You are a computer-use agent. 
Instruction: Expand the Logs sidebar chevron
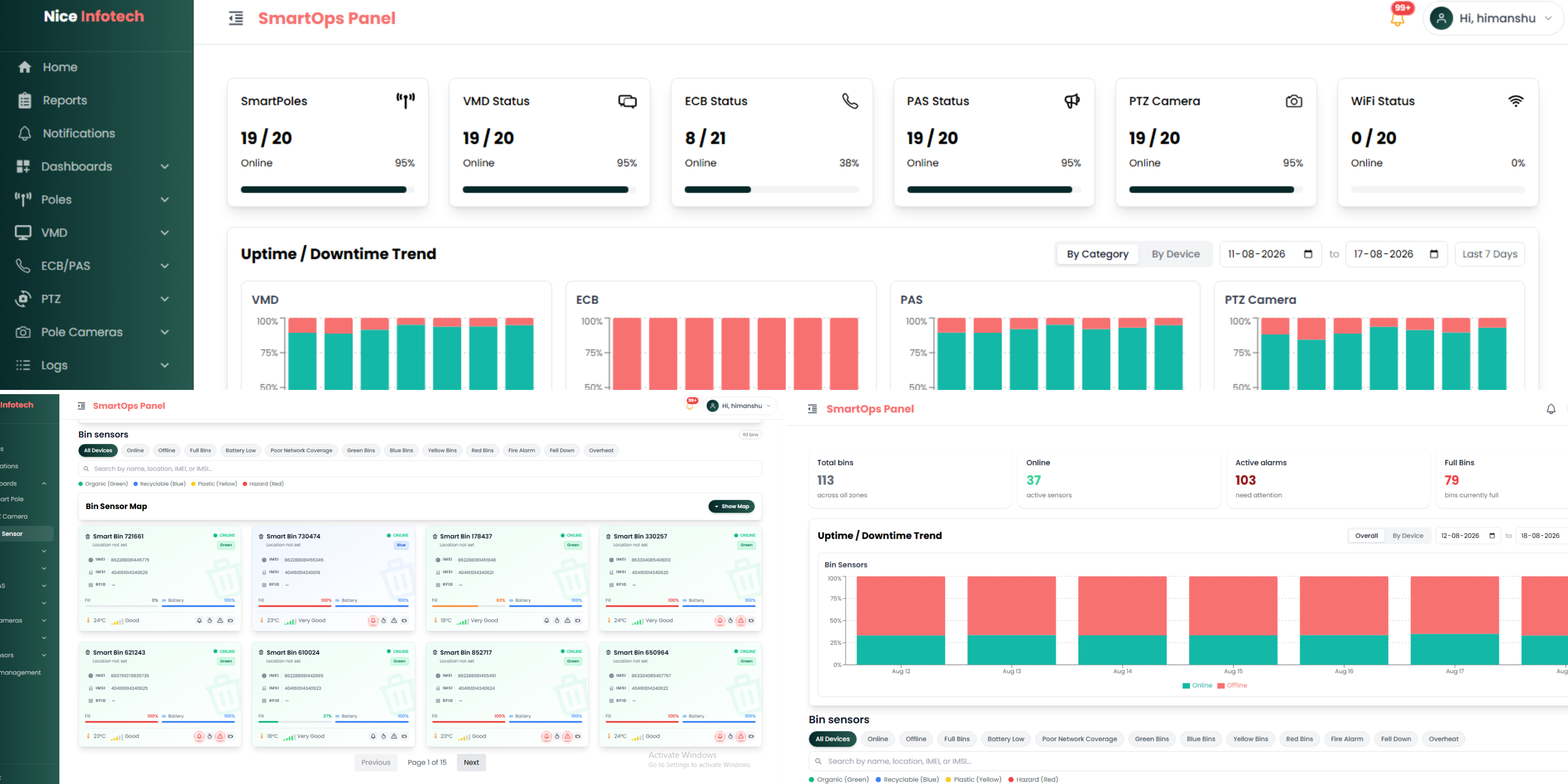click(164, 365)
